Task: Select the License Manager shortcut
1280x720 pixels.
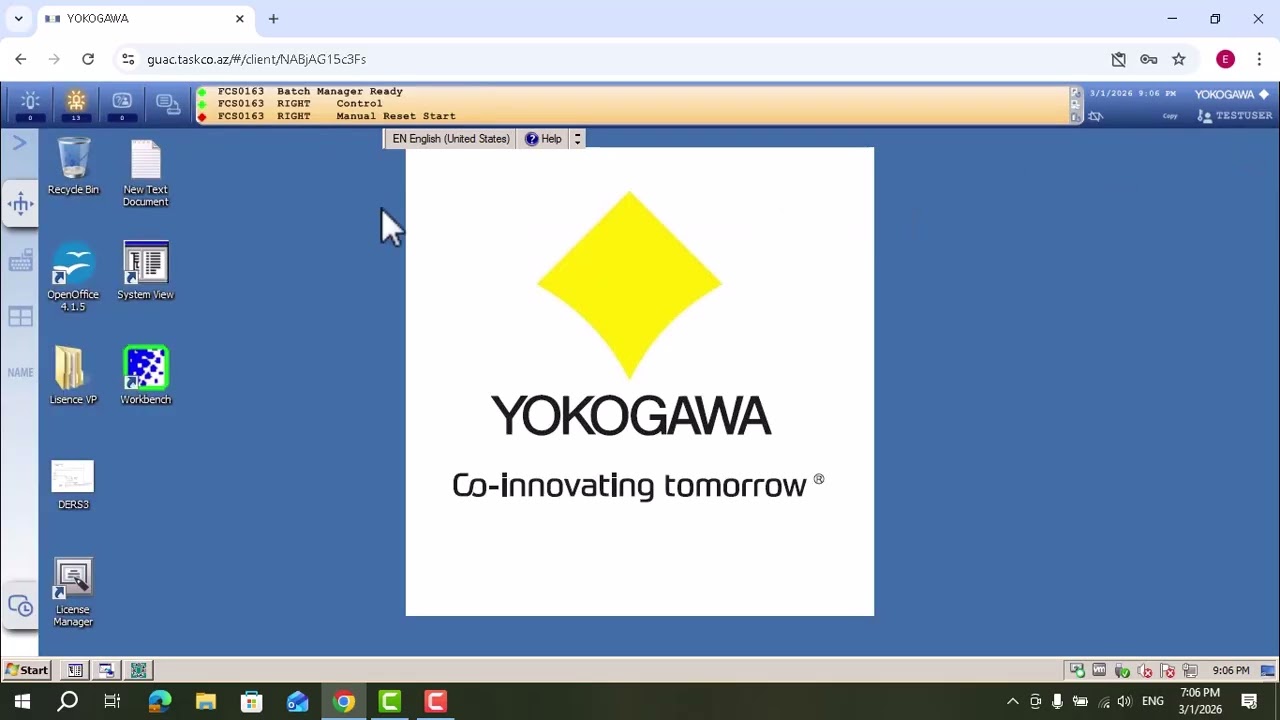Action: click(73, 592)
